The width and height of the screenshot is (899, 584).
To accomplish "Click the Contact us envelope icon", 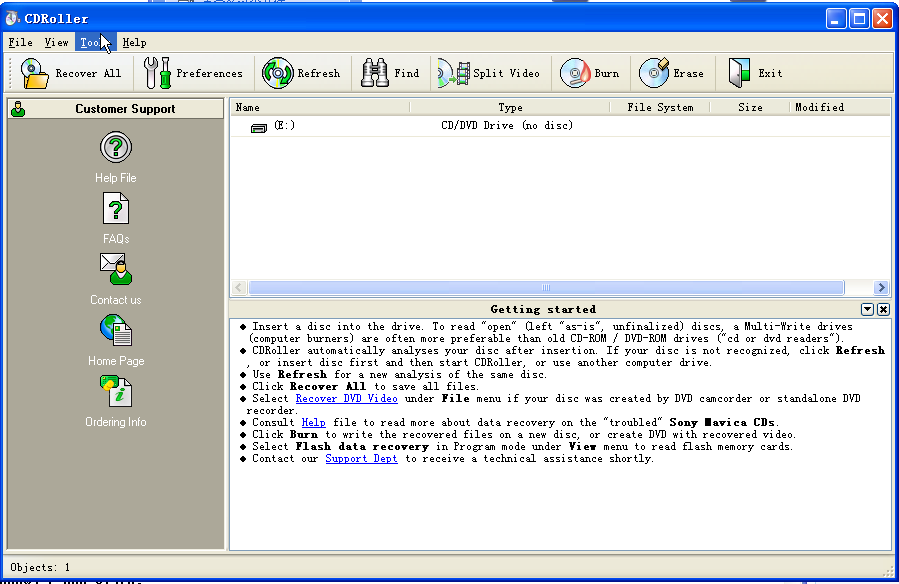I will (x=116, y=269).
